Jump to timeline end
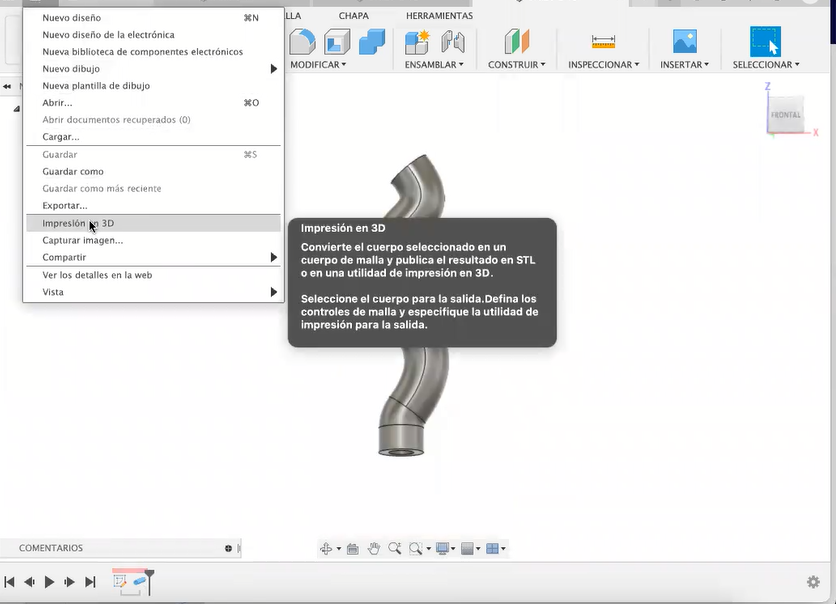 pyautogui.click(x=90, y=582)
